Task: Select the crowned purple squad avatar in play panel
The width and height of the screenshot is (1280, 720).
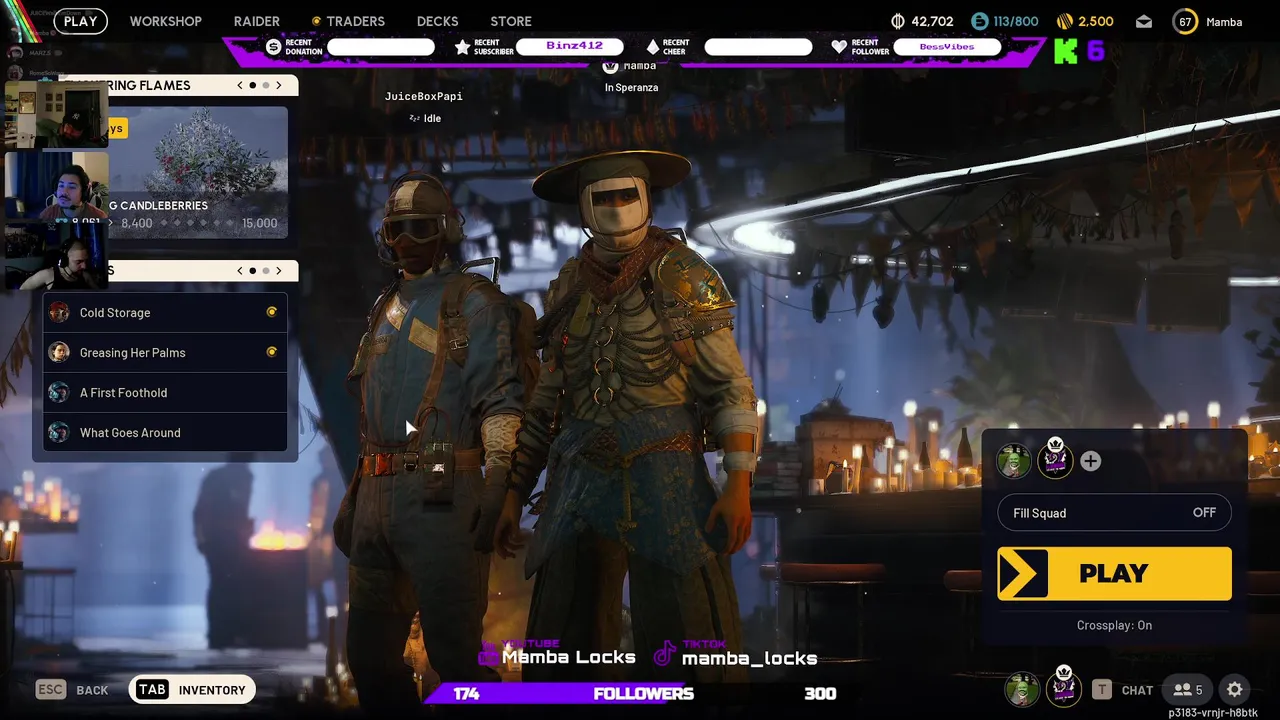Action: (1055, 459)
